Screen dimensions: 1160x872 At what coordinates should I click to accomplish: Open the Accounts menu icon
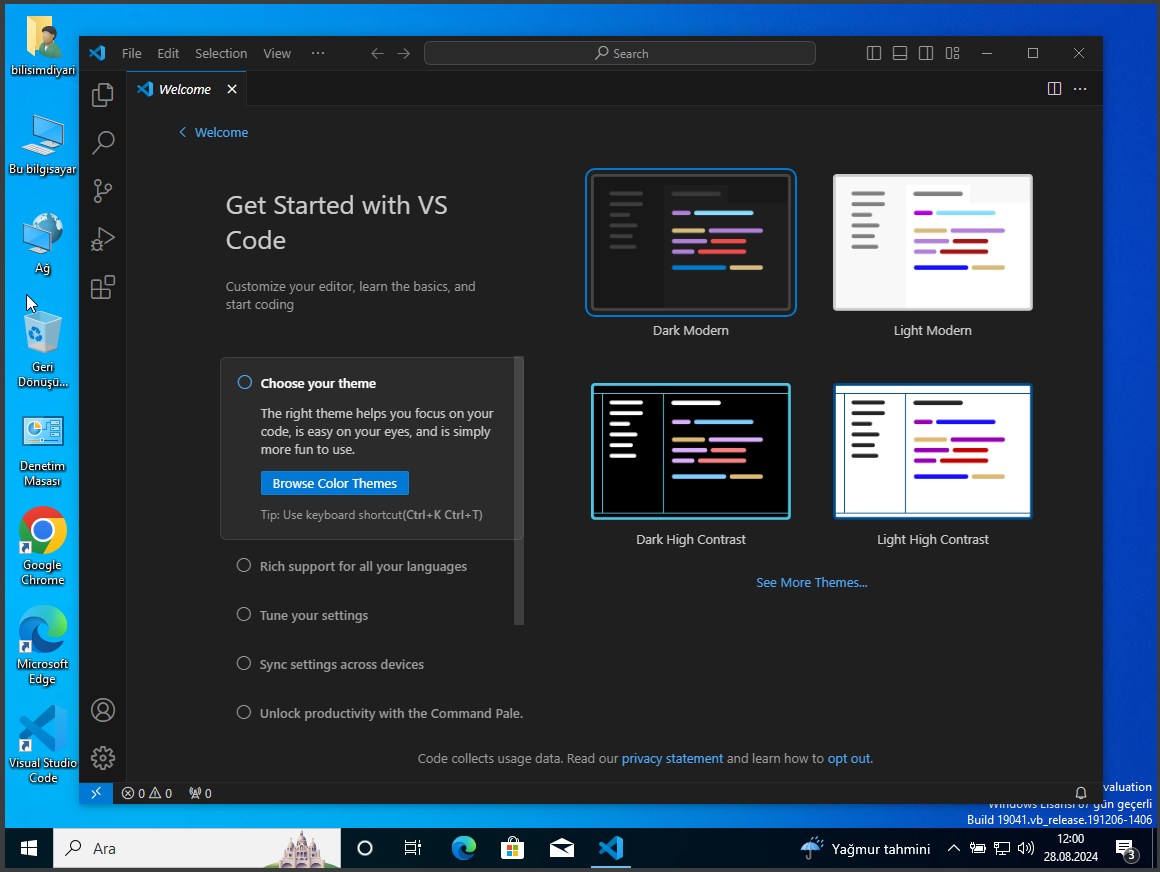(103, 710)
